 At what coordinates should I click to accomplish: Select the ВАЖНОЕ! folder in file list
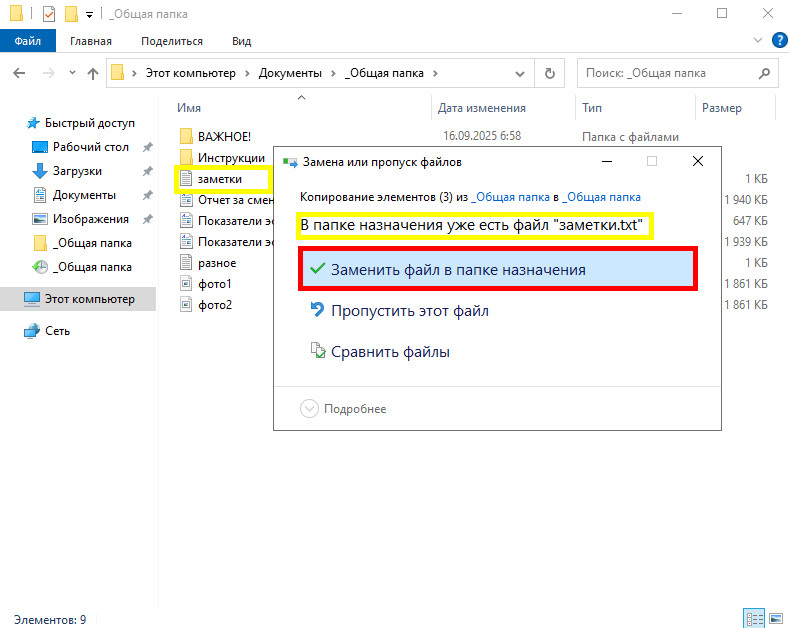point(224,136)
